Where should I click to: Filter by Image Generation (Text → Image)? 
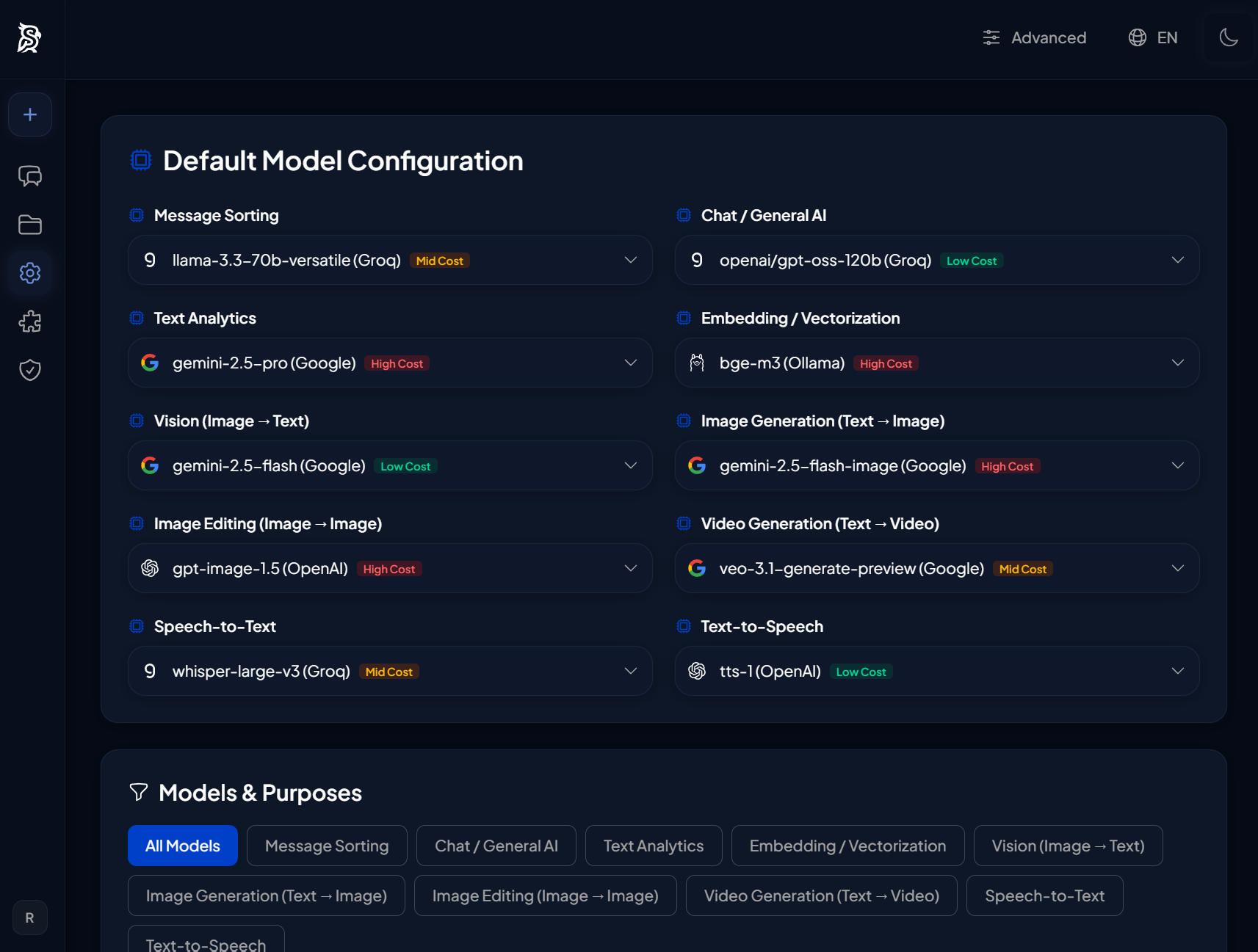coord(267,895)
